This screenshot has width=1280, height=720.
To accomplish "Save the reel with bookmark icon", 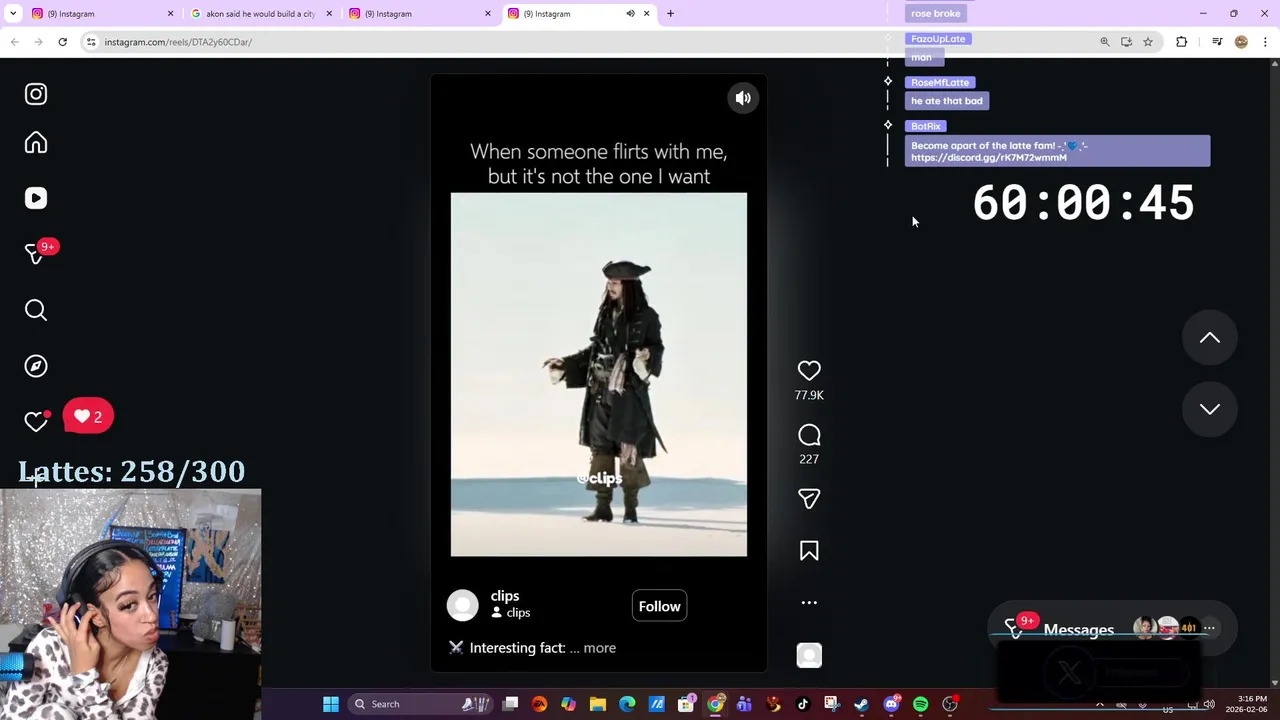I will pos(809,551).
